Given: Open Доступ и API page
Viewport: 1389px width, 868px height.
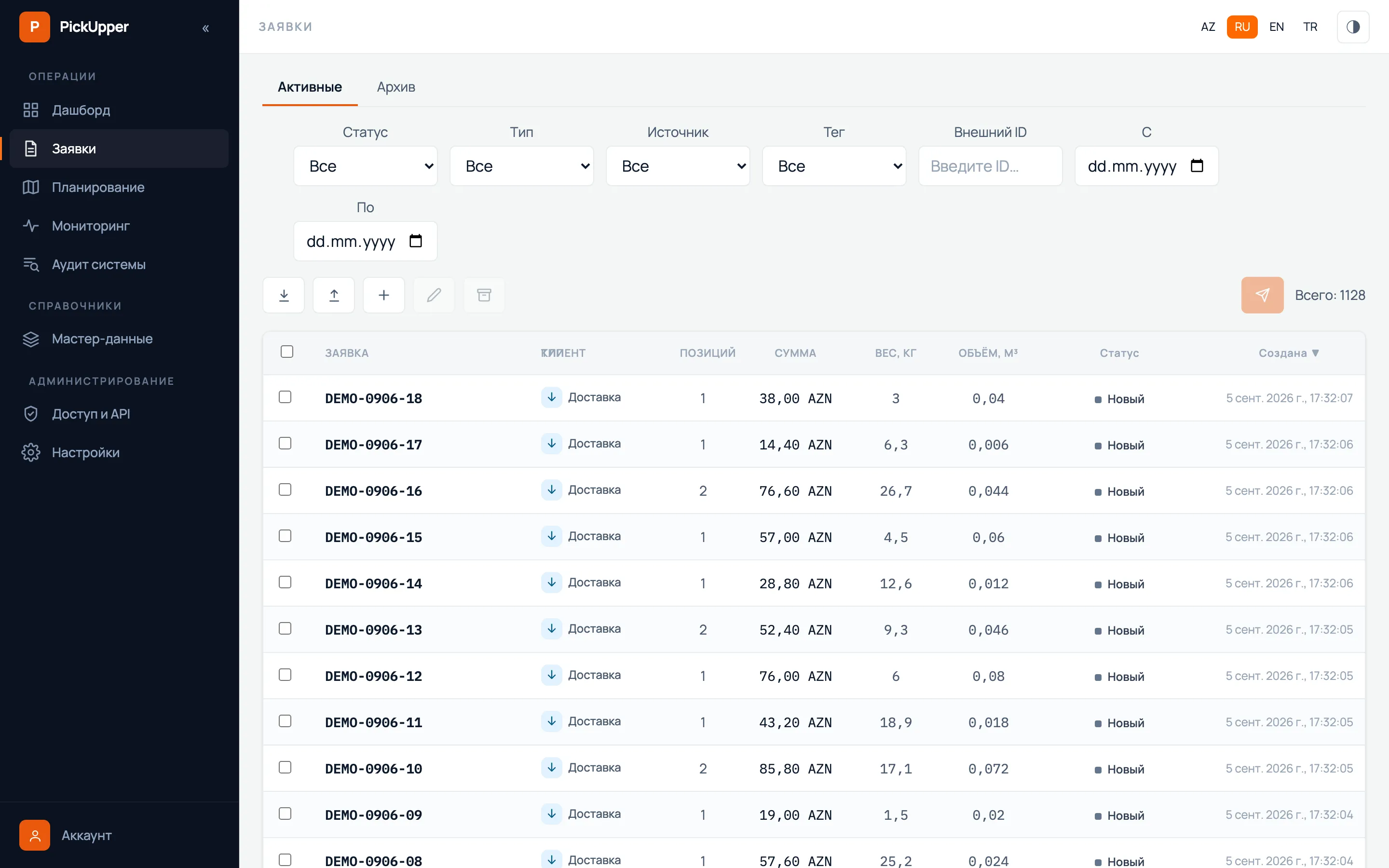Looking at the screenshot, I should [120, 414].
